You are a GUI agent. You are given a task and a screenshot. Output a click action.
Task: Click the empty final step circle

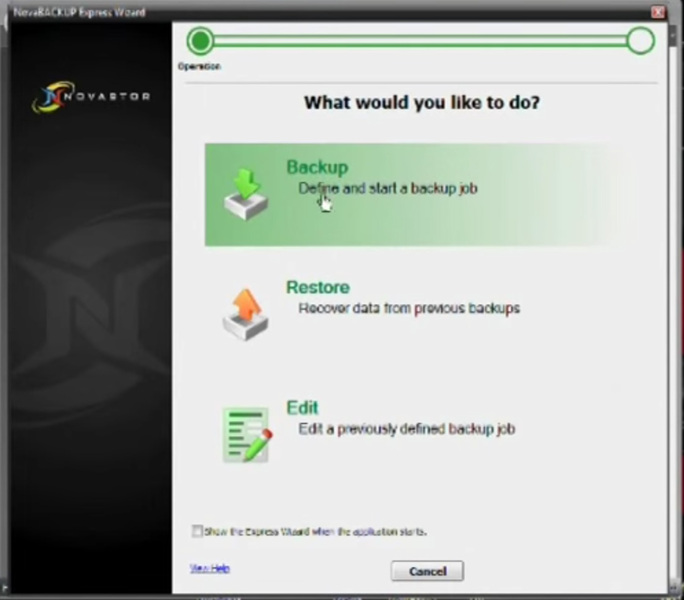pos(641,41)
